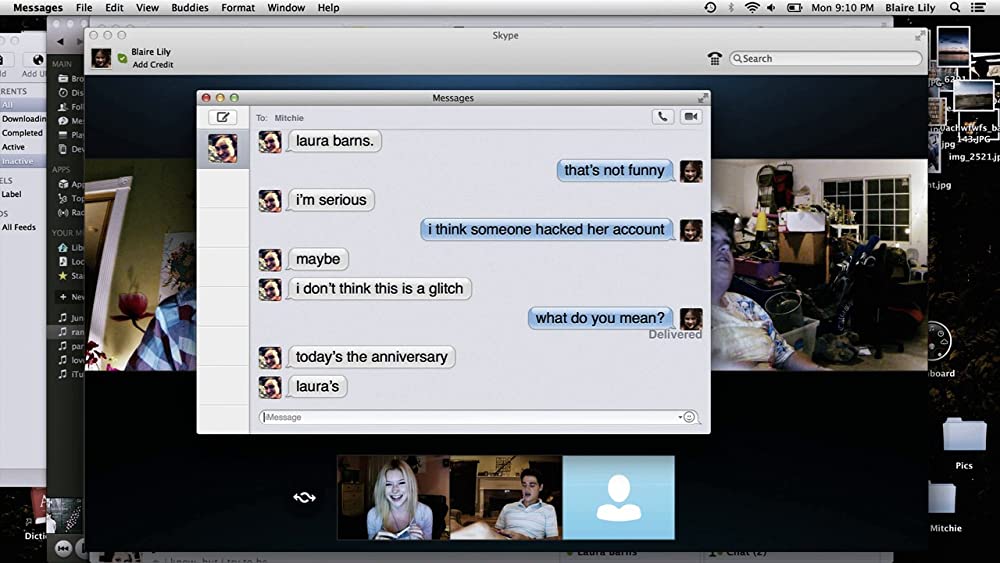The height and width of the screenshot is (563, 1000).
Task: Open the Skype dial pad phone icon
Action: [715, 59]
